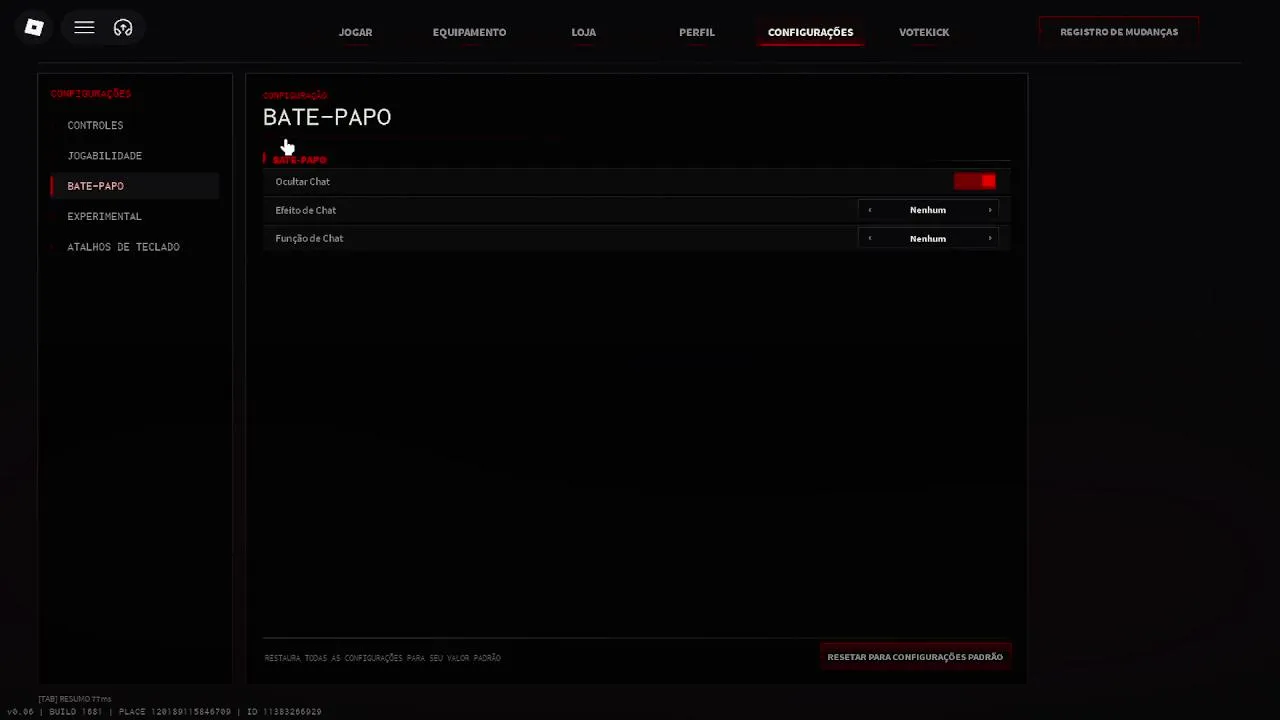Select next Efeito de Chat option

point(990,210)
